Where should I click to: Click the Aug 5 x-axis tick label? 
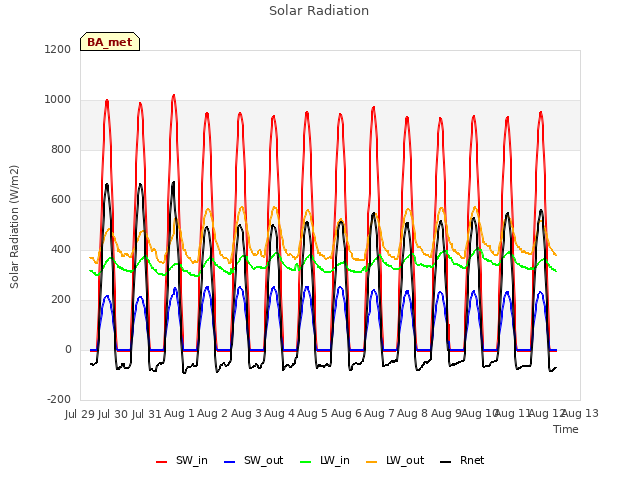click(313, 414)
